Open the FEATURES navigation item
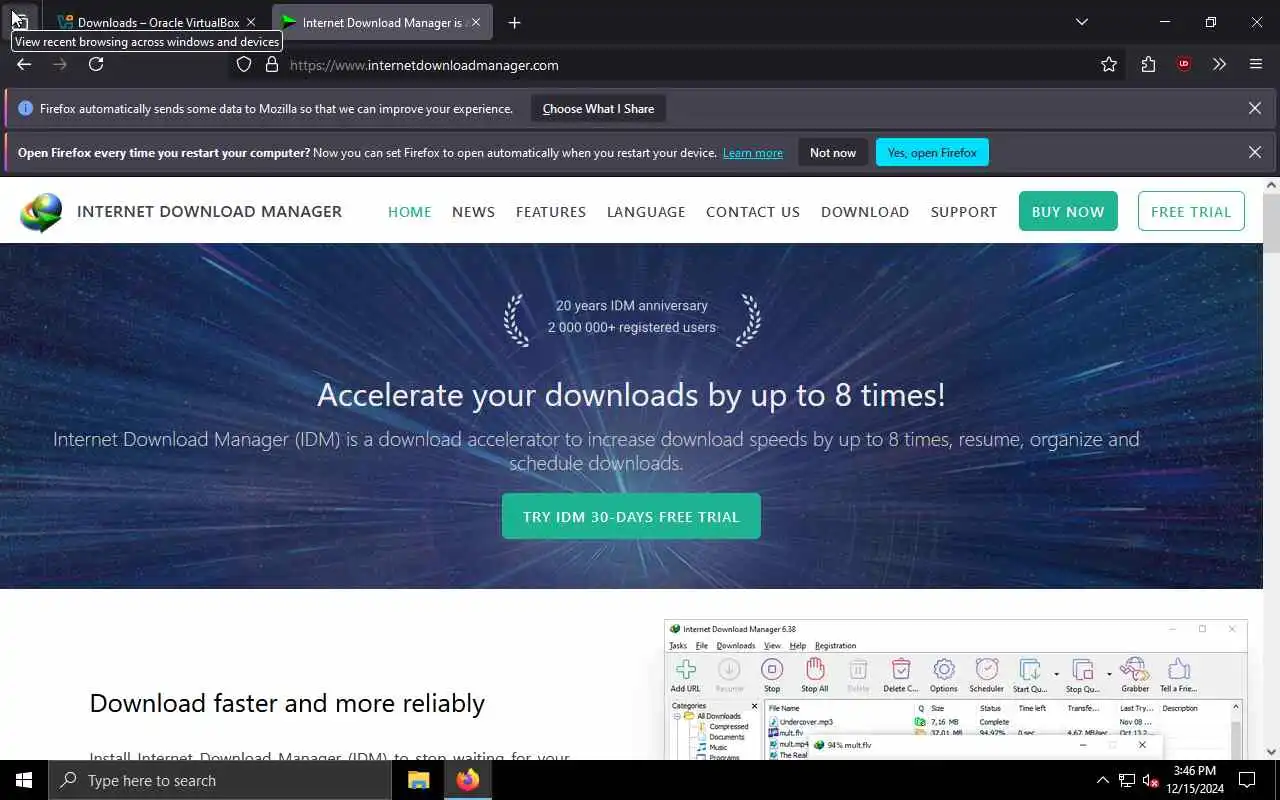Screen dimensions: 1280x800 pyautogui.click(x=551, y=212)
